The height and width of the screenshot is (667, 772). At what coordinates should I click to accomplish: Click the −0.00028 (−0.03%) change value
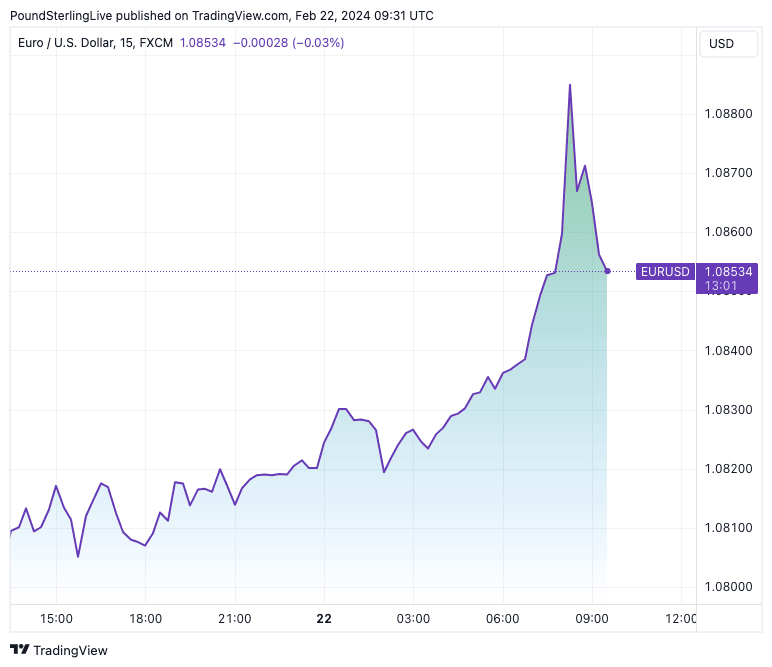(x=287, y=43)
